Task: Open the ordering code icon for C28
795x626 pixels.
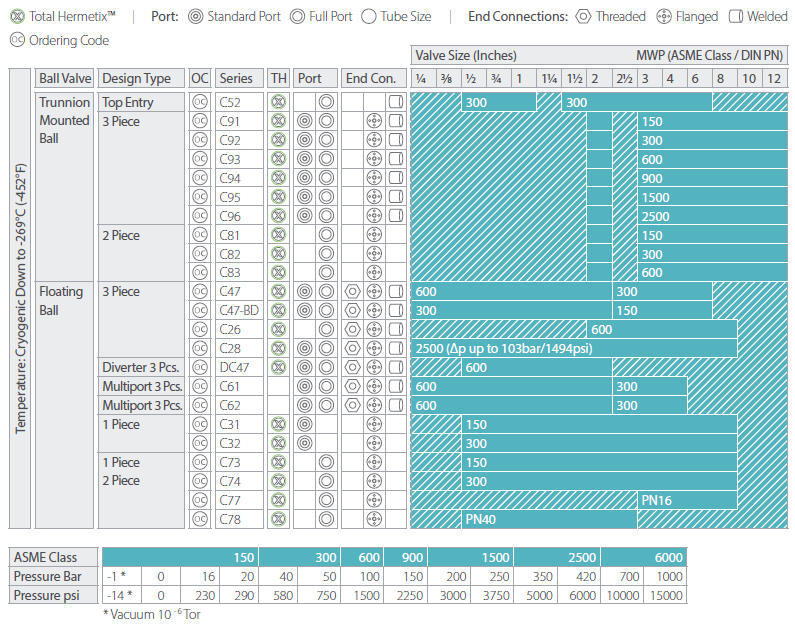Action: pyautogui.click(x=200, y=349)
